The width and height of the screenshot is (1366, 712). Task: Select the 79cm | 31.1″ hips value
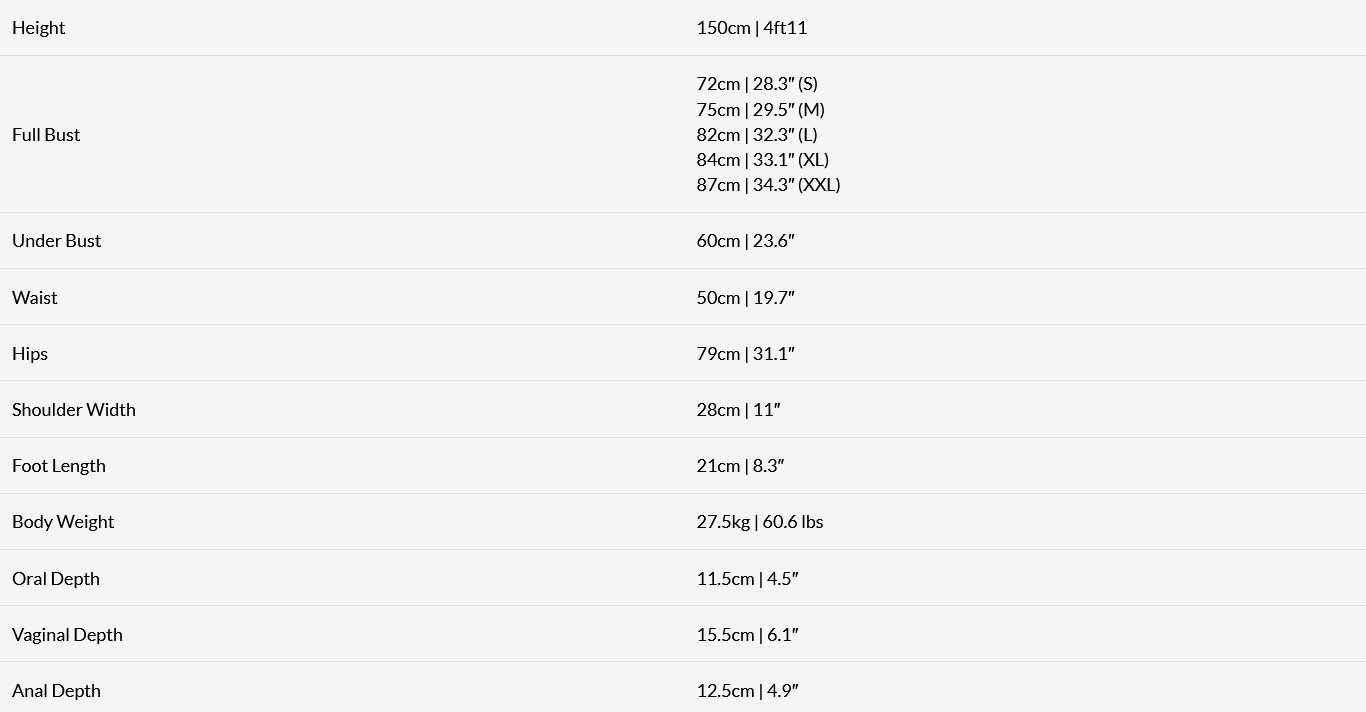coord(745,354)
